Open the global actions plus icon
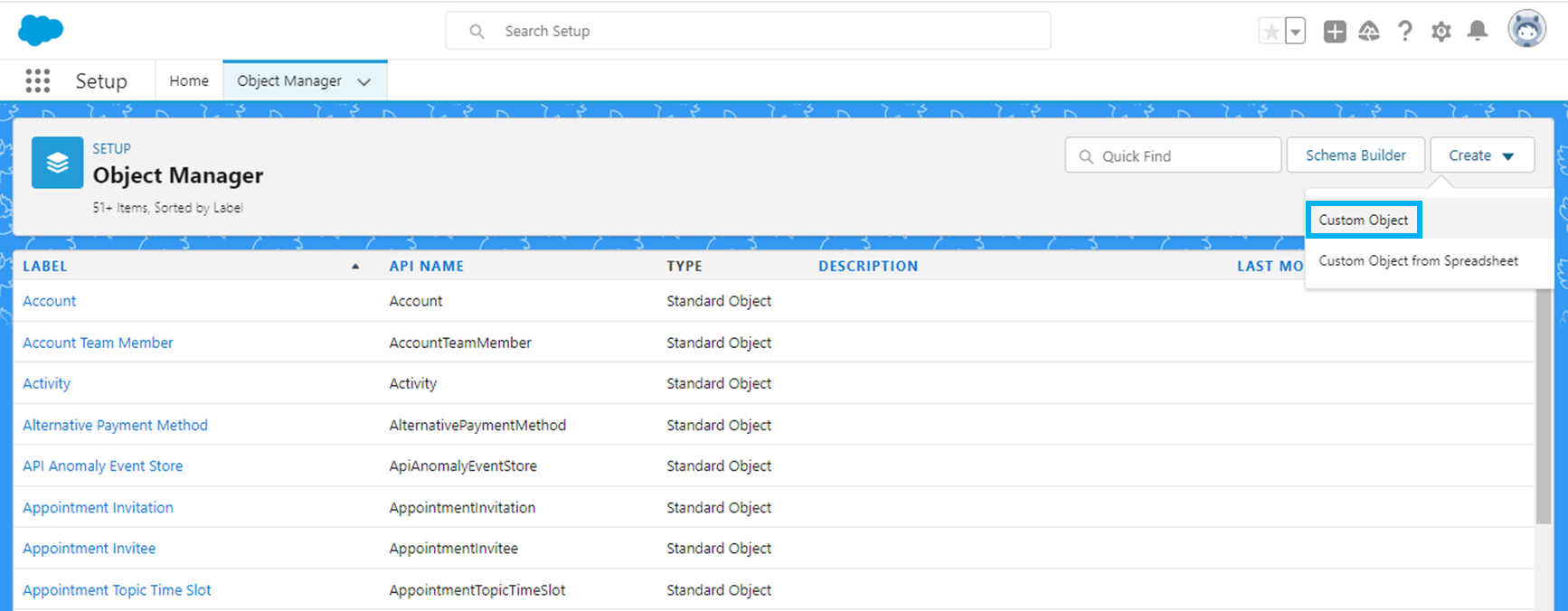The height and width of the screenshot is (611, 1568). [x=1334, y=32]
